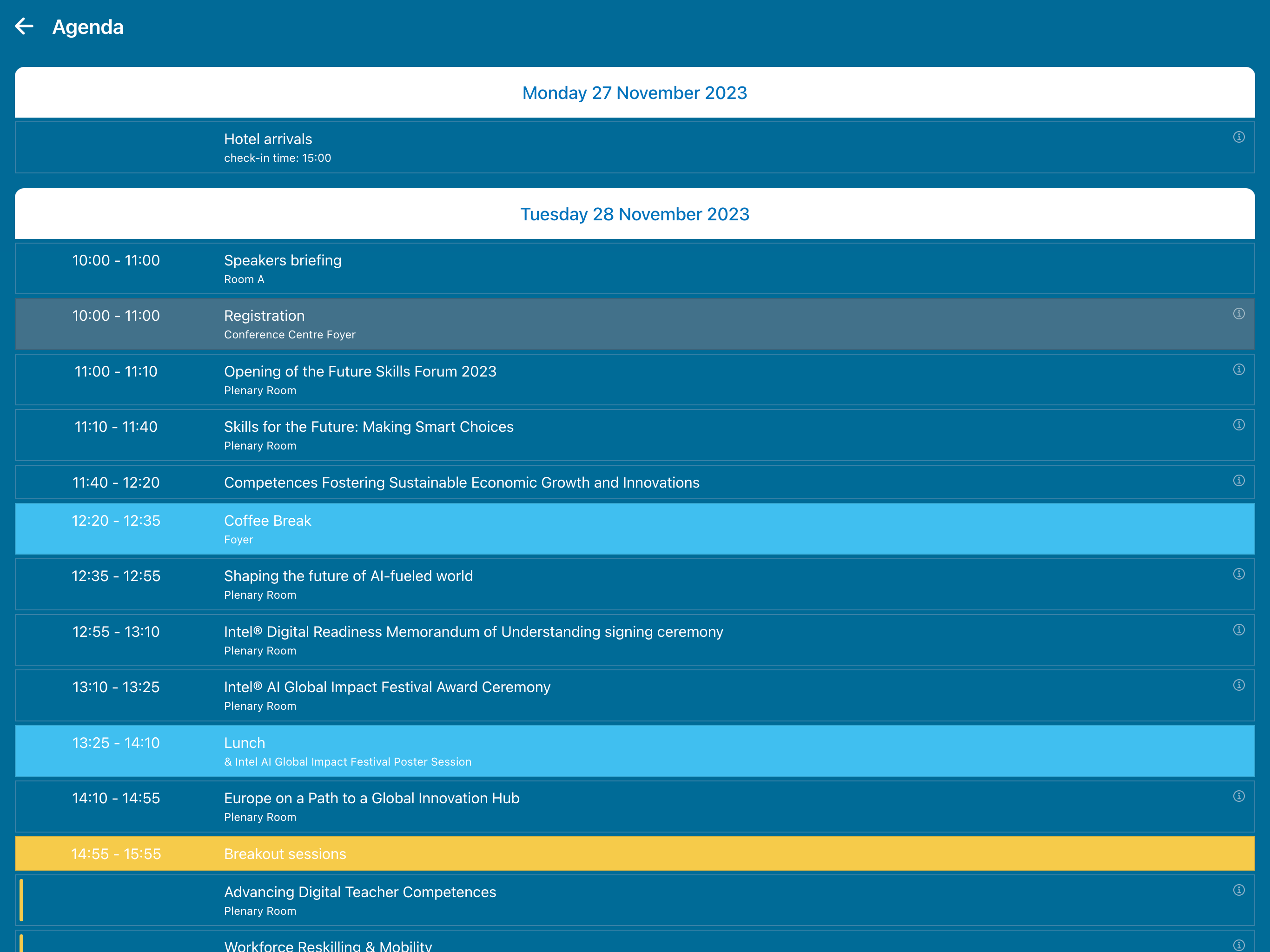1270x952 pixels.
Task: Open info icon for Workforce Reskilling & Mobility
Action: pyautogui.click(x=1239, y=945)
